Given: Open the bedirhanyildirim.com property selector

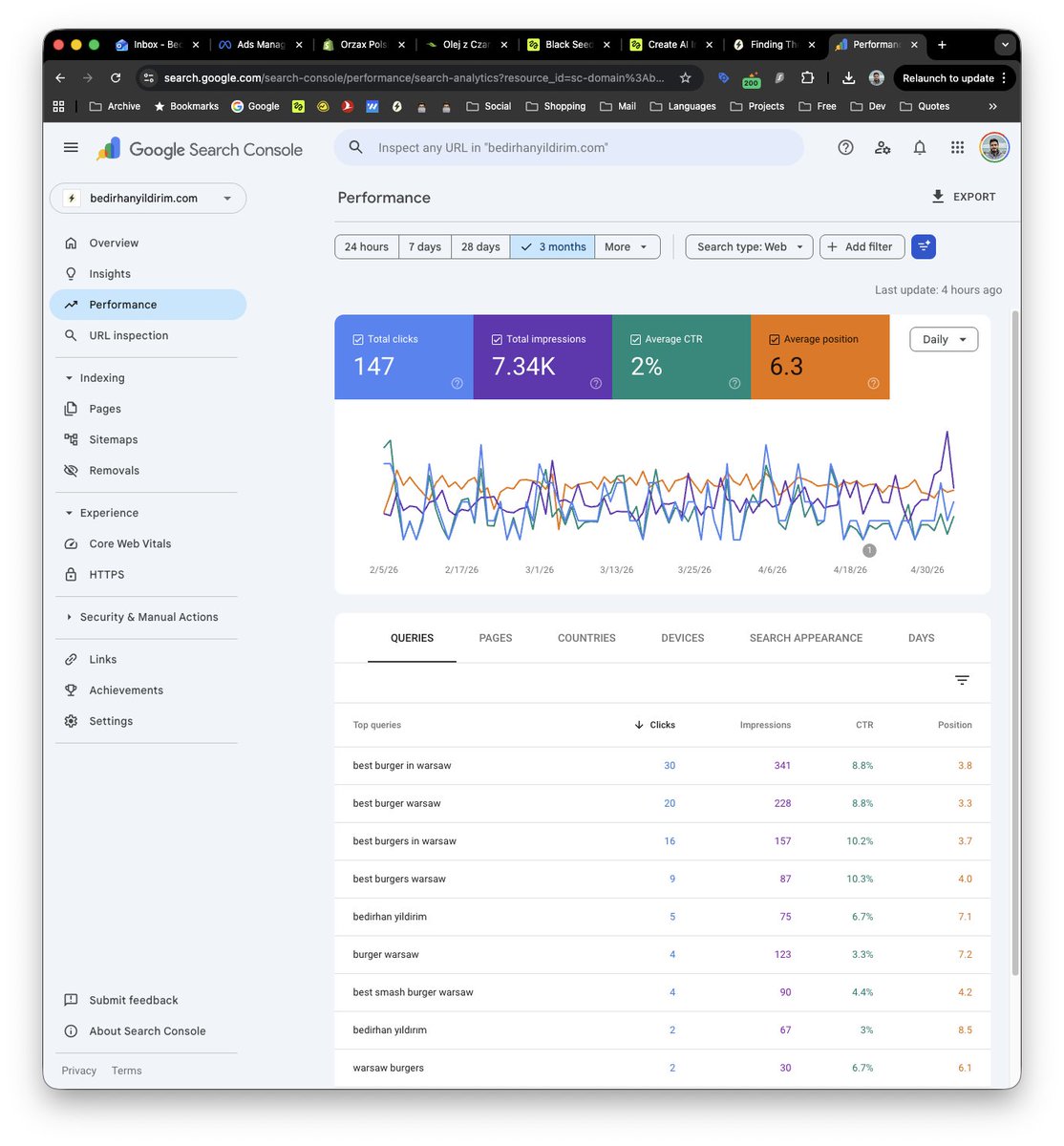Looking at the screenshot, I should pyautogui.click(x=148, y=199).
